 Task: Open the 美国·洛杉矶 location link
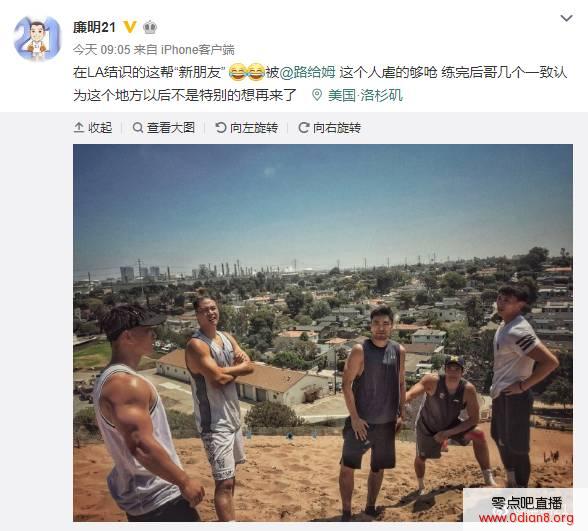(365, 95)
